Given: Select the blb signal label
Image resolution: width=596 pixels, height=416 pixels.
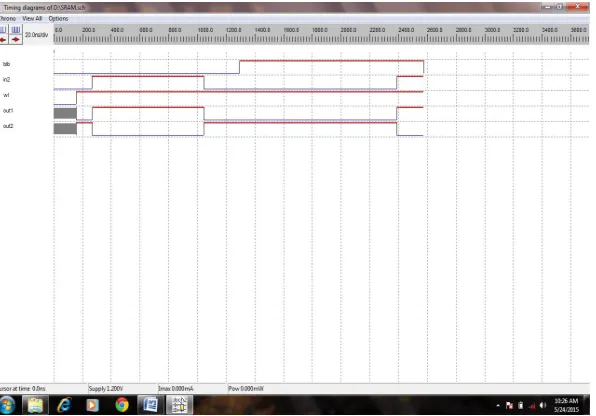Looking at the screenshot, I should coord(6,64).
